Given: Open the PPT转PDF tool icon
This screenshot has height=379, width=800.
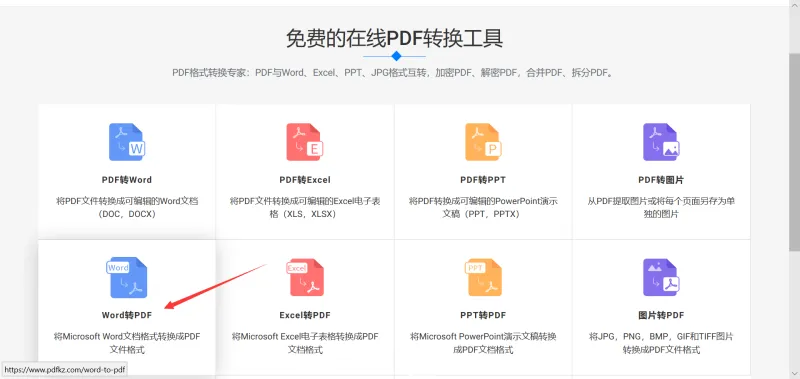Looking at the screenshot, I should 483,277.
